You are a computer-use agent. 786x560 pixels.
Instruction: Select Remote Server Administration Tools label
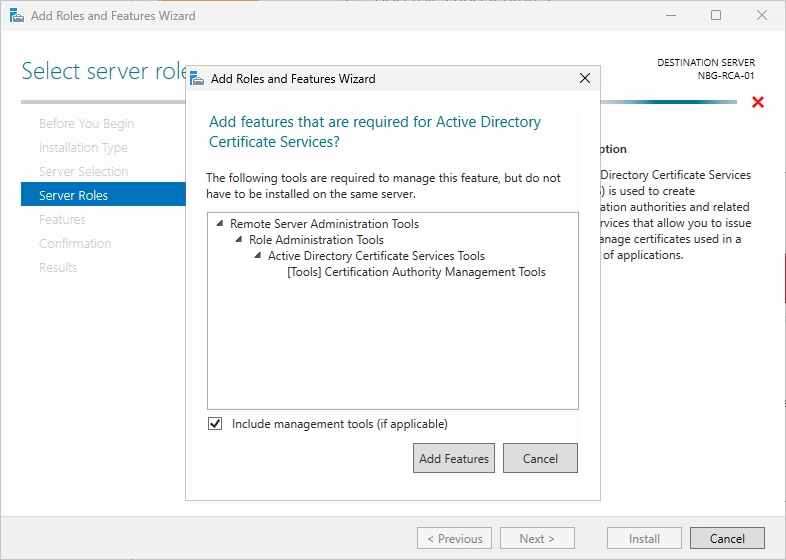pyautogui.click(x=324, y=224)
